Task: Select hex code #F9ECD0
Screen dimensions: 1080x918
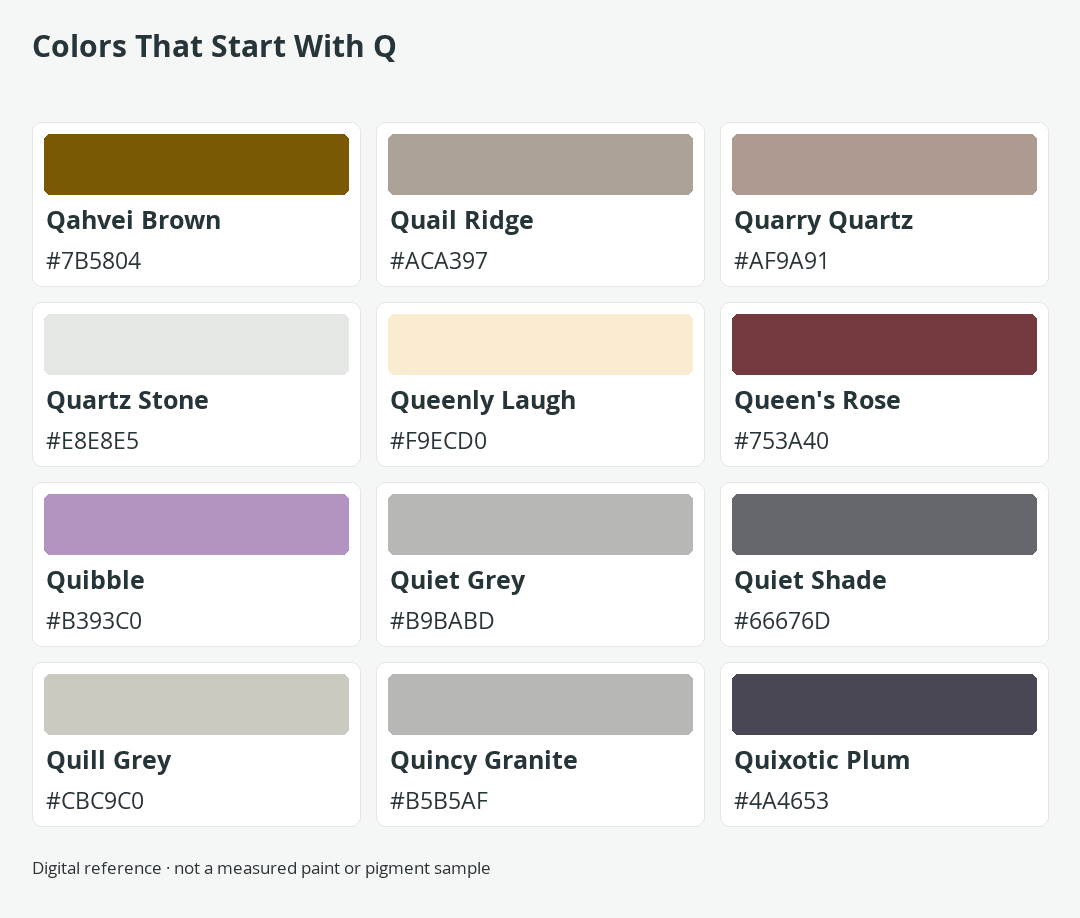Action: [x=439, y=441]
